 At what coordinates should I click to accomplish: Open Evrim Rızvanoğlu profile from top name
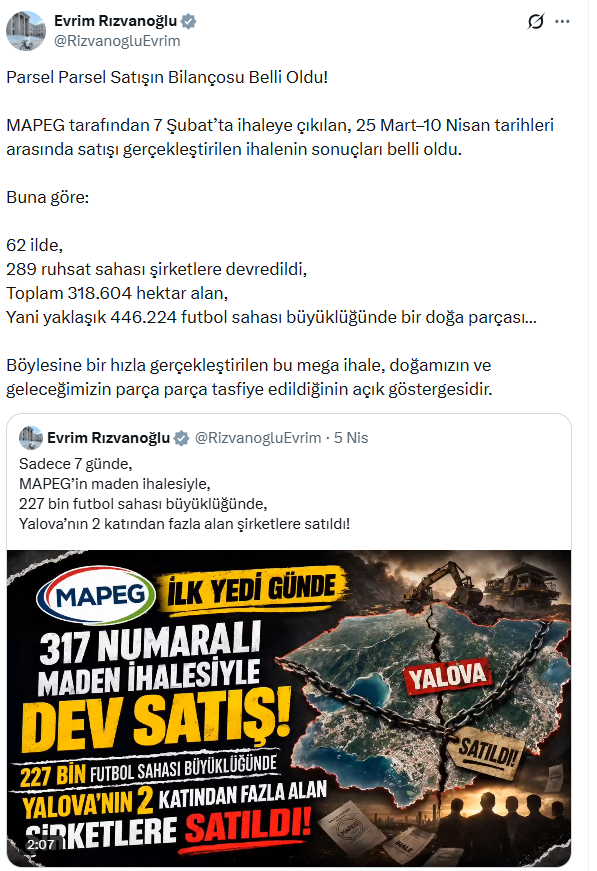pos(116,21)
